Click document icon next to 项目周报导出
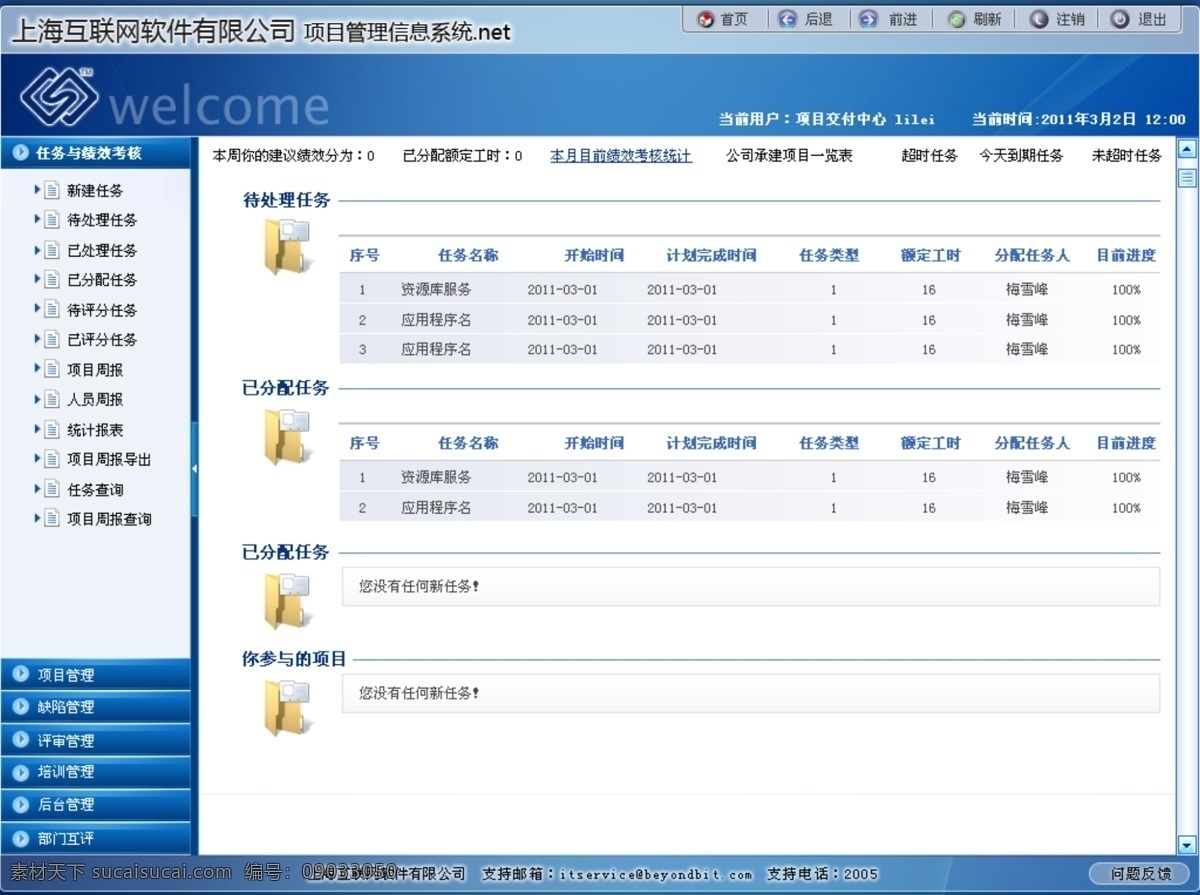 click(52, 459)
